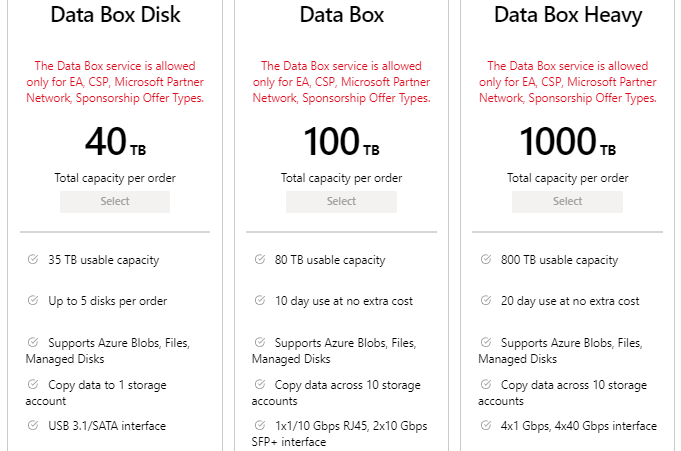Click checkmark icon beside 80 TB usable capacity
This screenshot has width=681, height=451.
coord(260,259)
